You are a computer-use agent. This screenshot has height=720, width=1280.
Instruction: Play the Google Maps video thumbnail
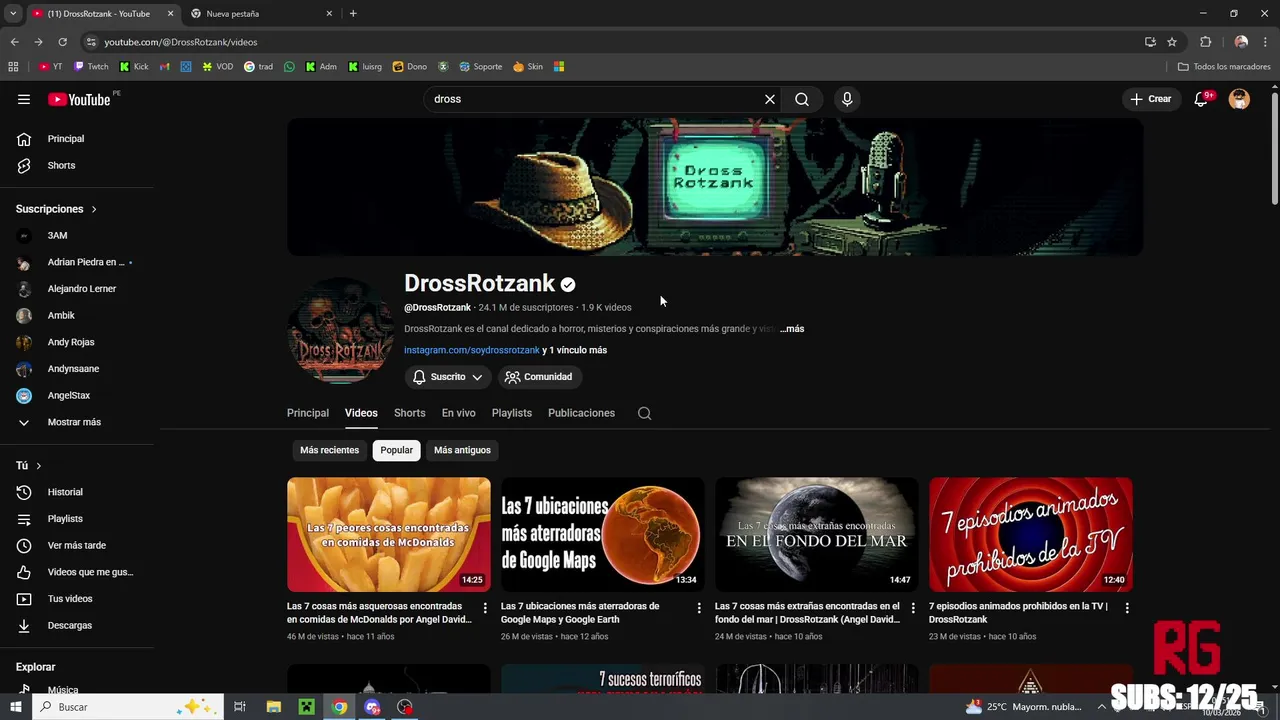[603, 534]
